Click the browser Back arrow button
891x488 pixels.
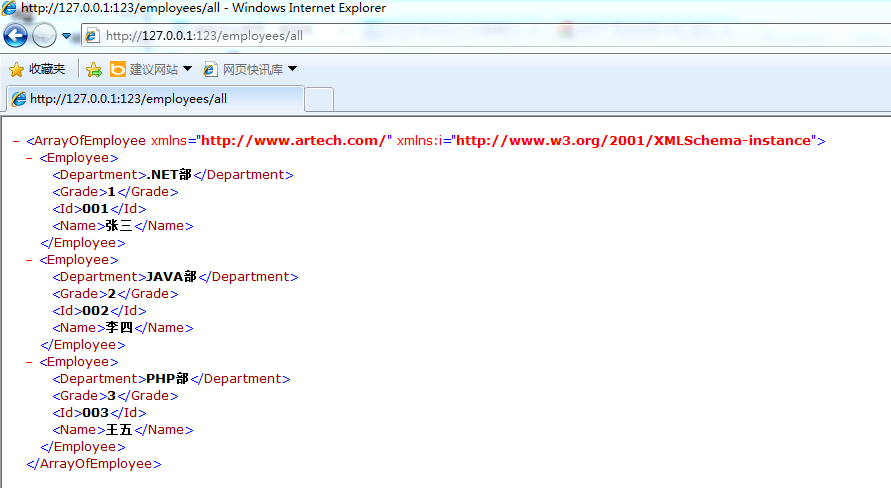(15, 36)
